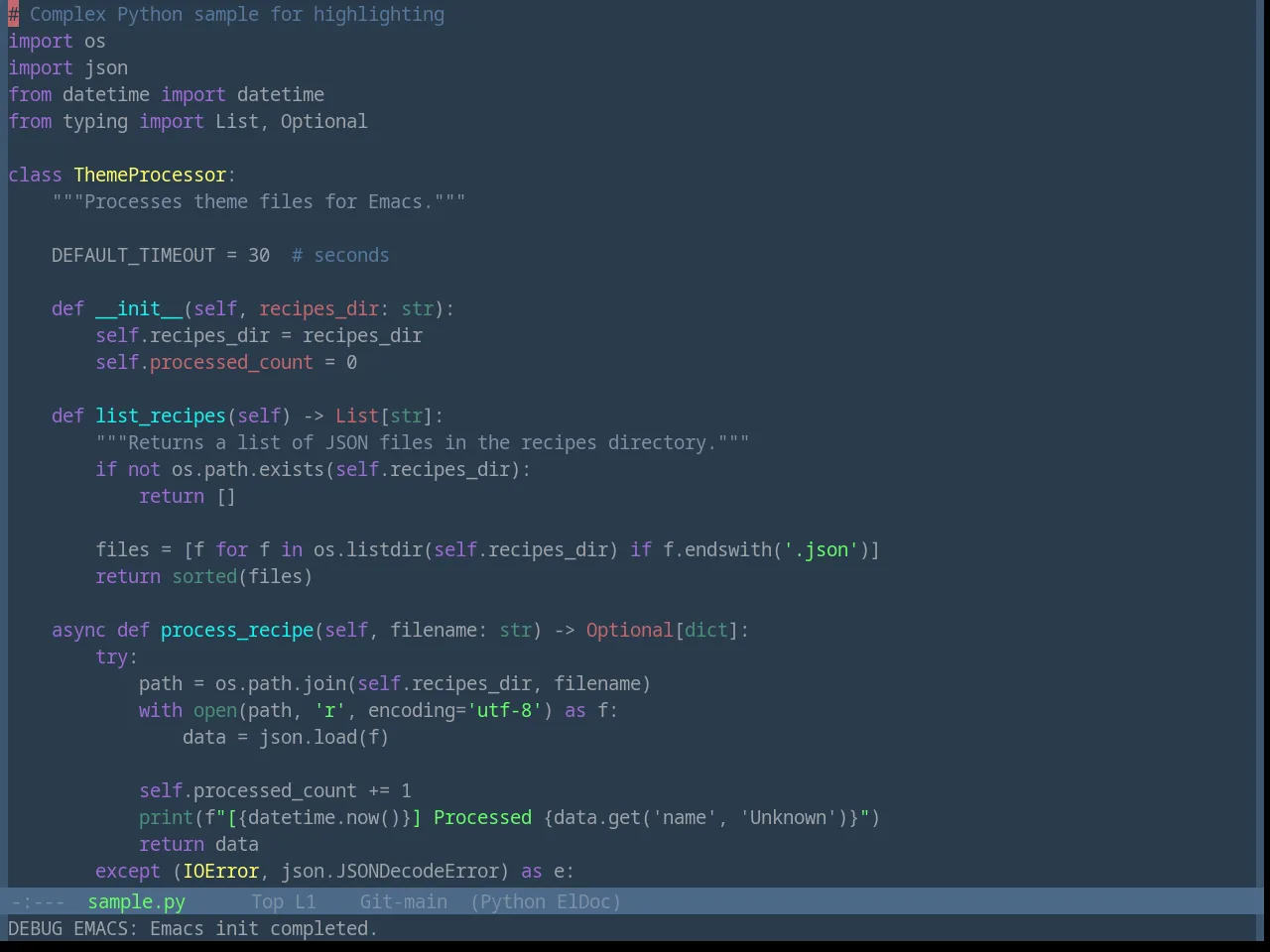Screen dimensions: 1270x952
Task: Click the '# seconds' comment
Action: 340,255
